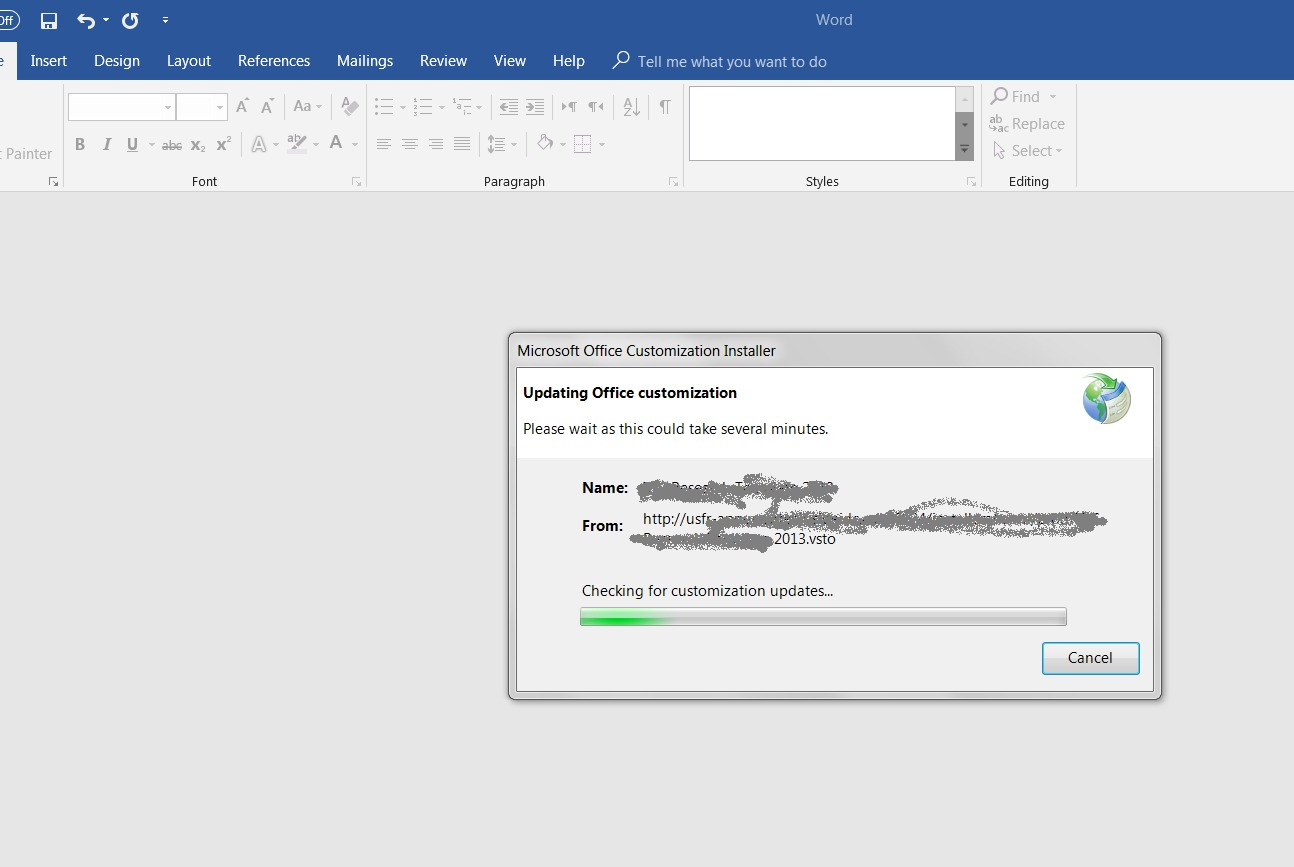Open the font name dropdown
1294x867 pixels.
[x=167, y=107]
